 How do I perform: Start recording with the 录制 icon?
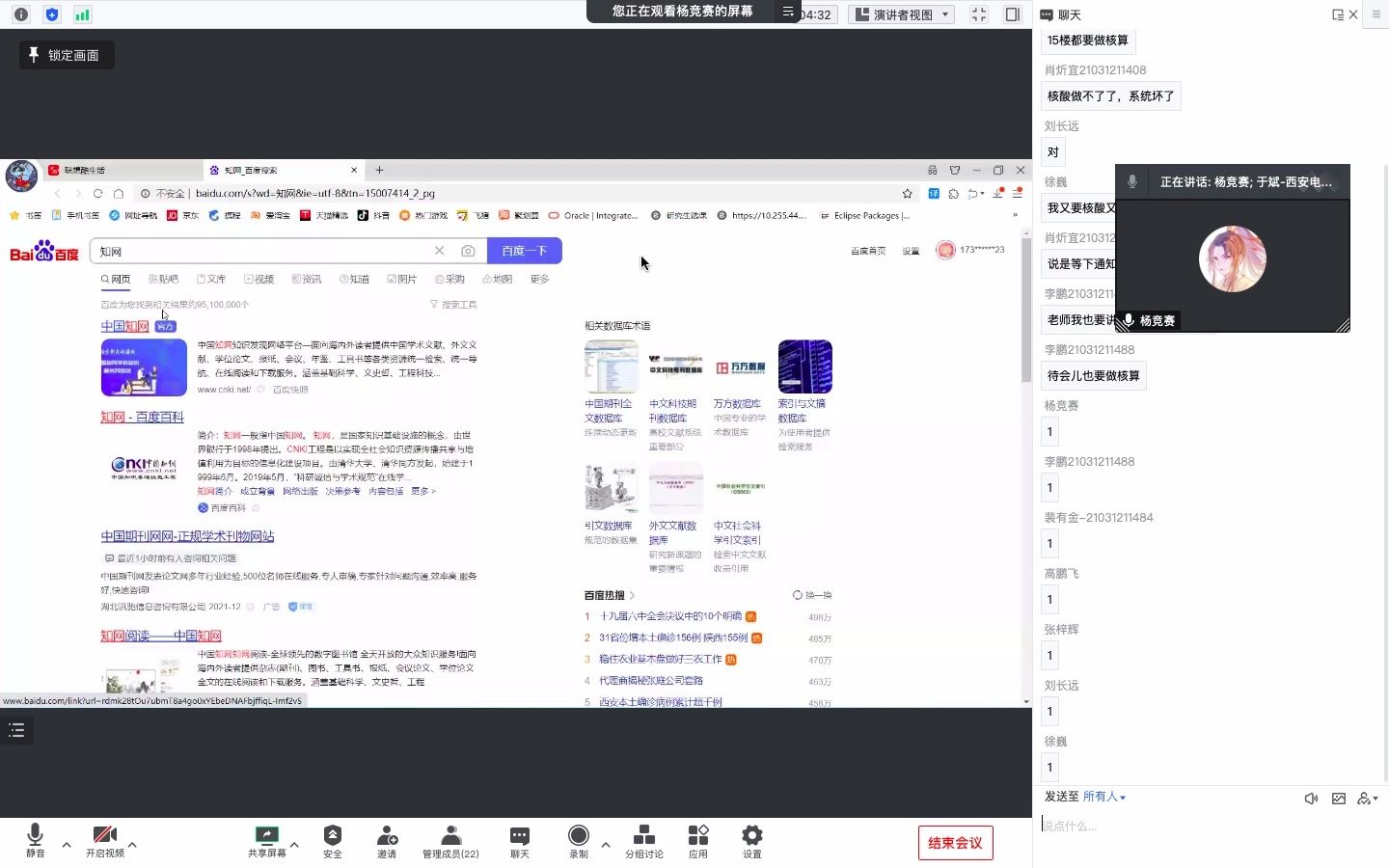[x=579, y=840]
